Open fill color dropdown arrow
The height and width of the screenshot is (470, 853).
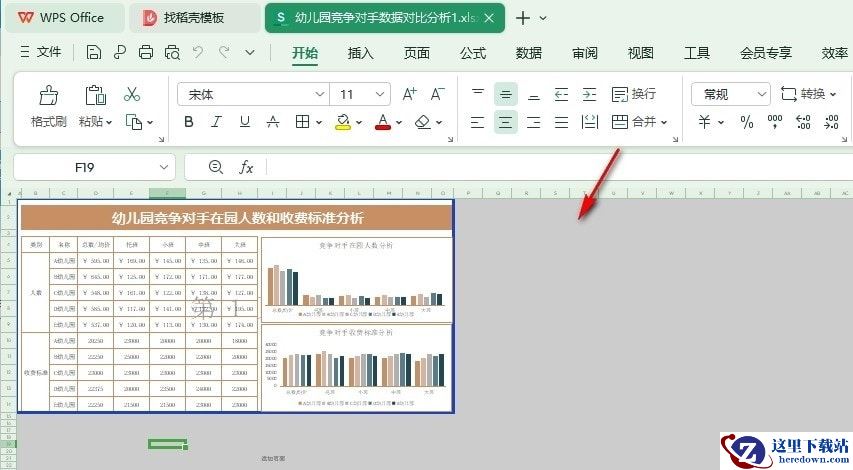[x=358, y=122]
